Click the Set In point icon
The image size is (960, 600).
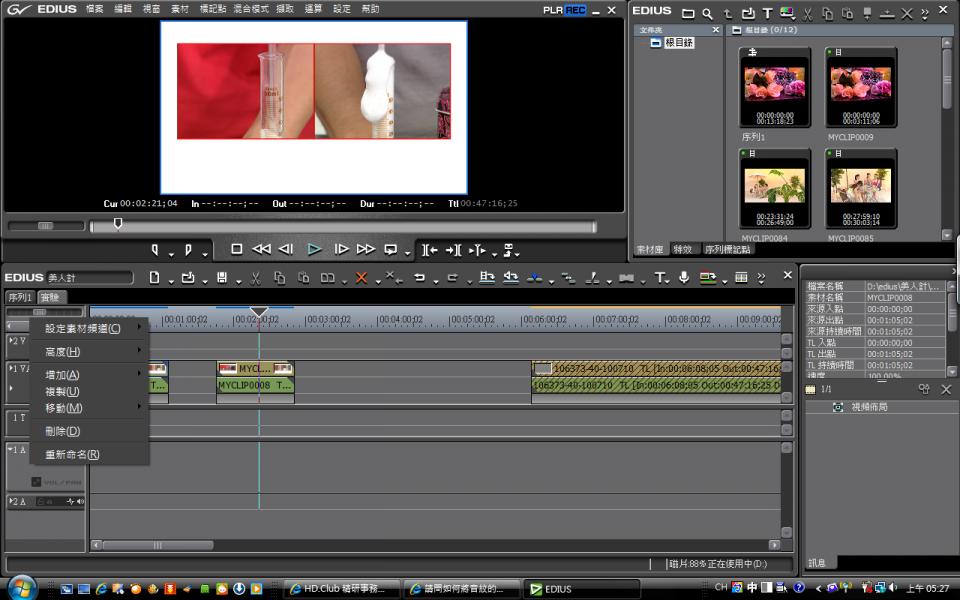click(155, 249)
